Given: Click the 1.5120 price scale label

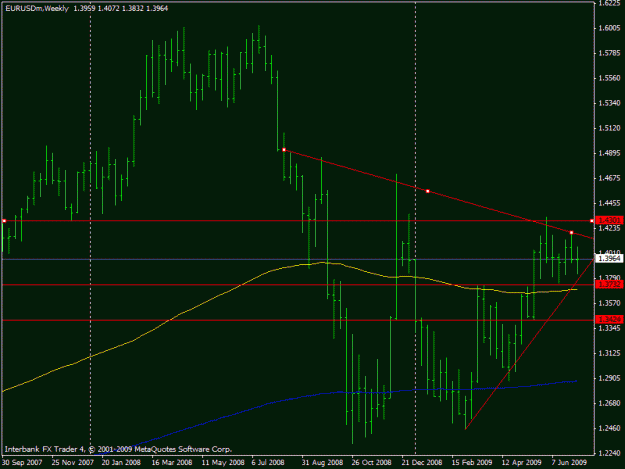Looking at the screenshot, I should 609,128.
